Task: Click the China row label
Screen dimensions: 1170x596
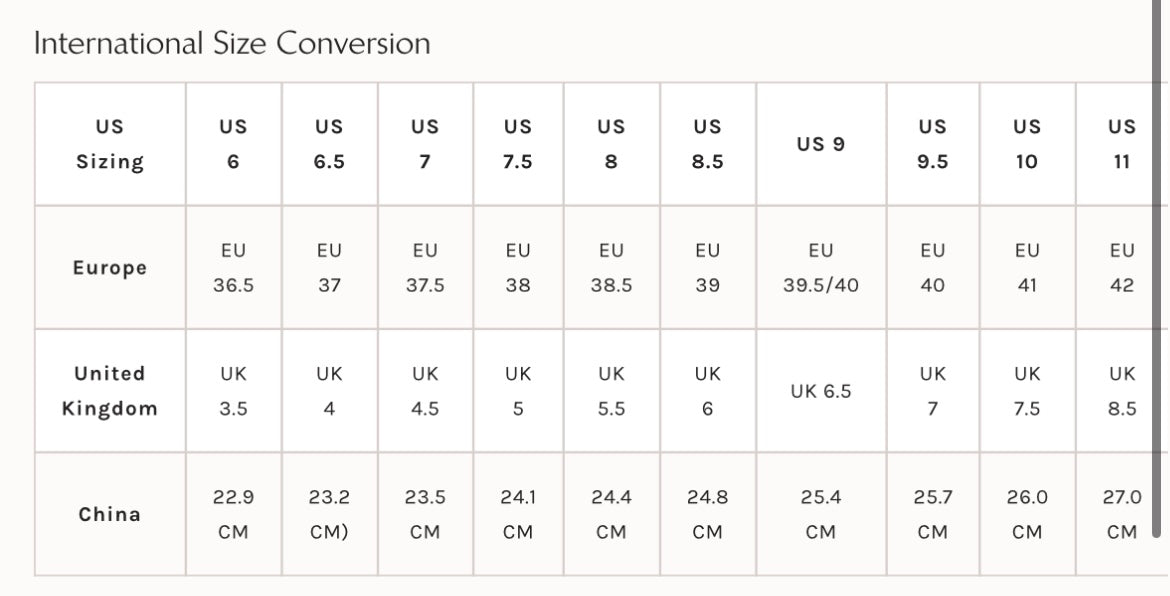Action: point(110,514)
